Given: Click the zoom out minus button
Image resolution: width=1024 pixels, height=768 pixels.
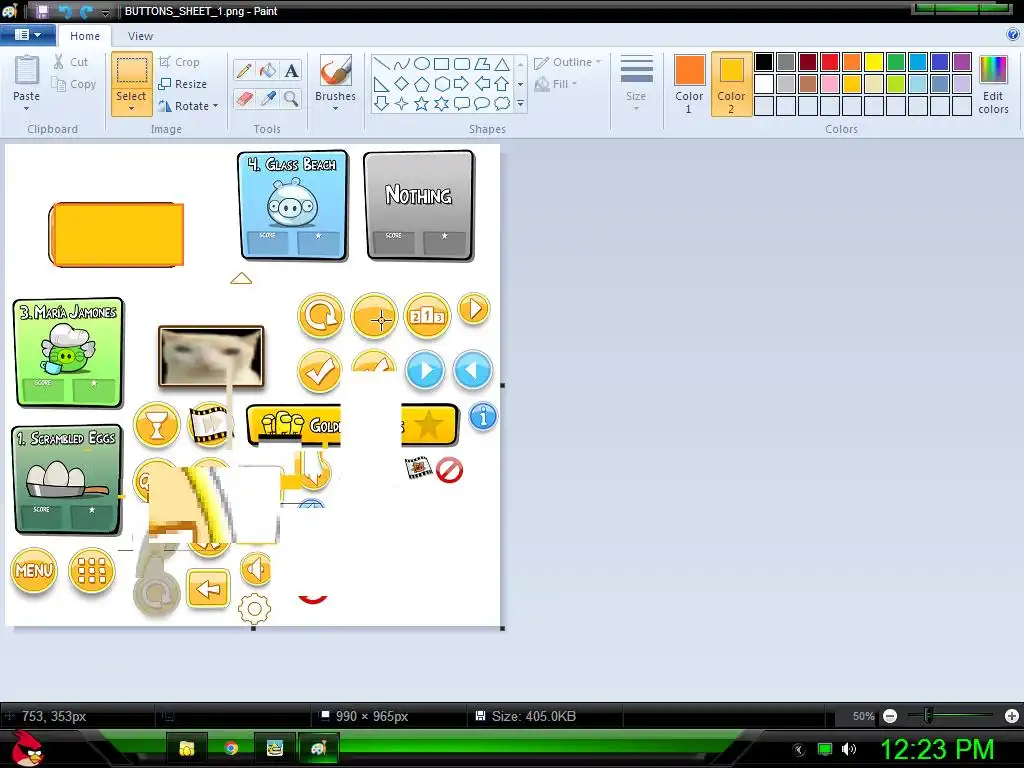Looking at the screenshot, I should coord(889,716).
